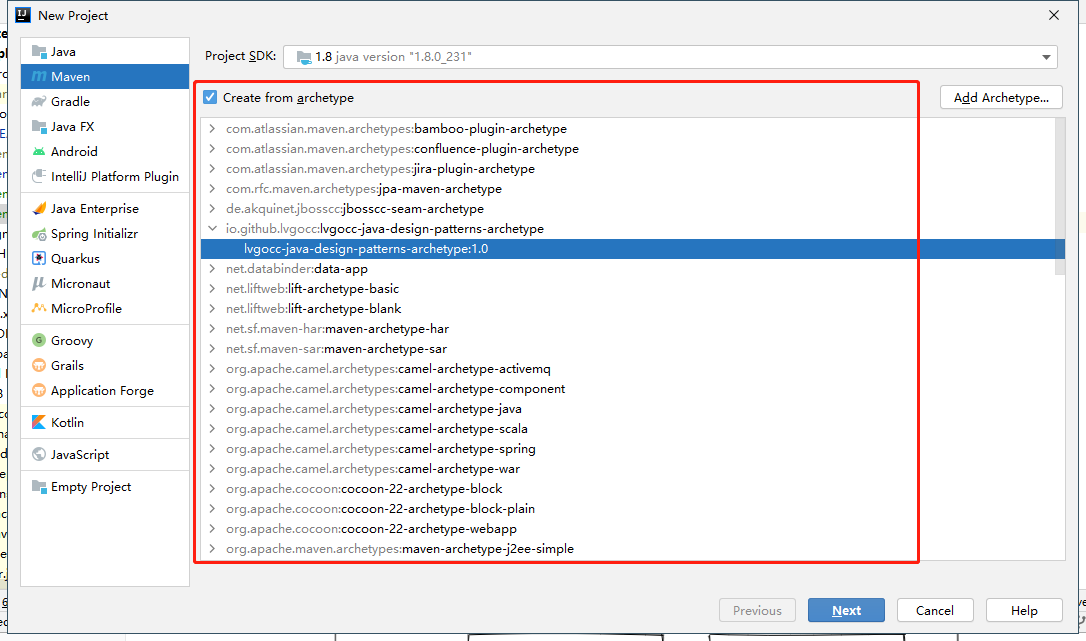Image resolution: width=1086 pixels, height=641 pixels.
Task: Expand jbosscc-seam-archetype node
Action: pyautogui.click(x=212, y=209)
